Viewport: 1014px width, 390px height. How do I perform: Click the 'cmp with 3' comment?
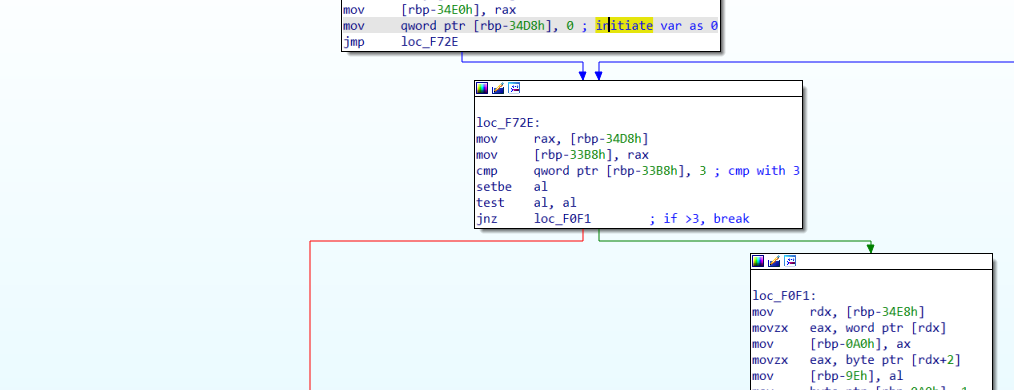tap(764, 171)
